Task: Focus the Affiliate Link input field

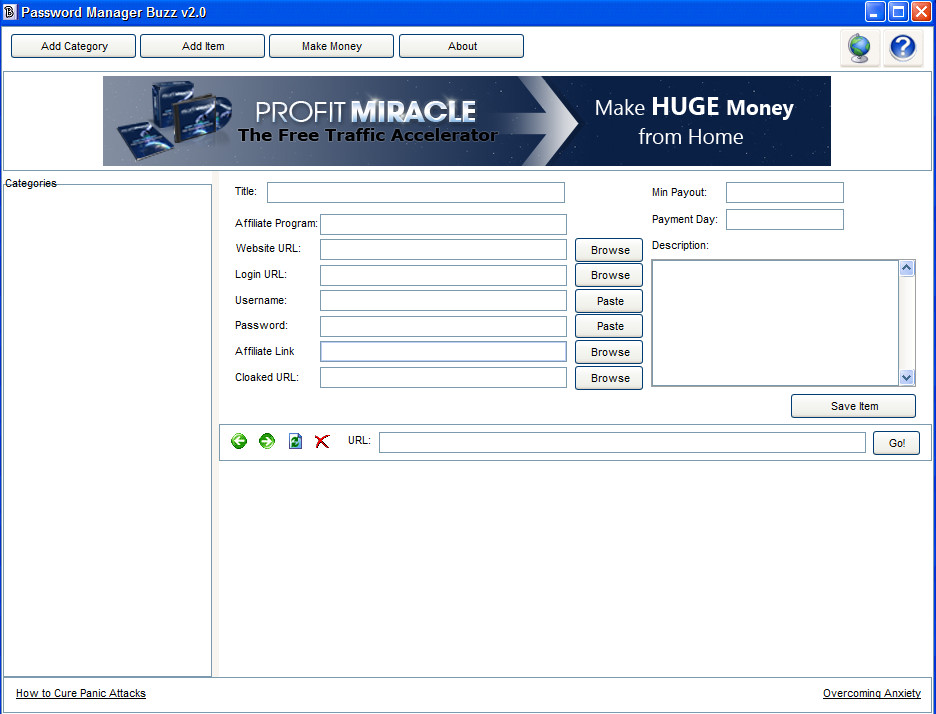Action: (x=443, y=352)
